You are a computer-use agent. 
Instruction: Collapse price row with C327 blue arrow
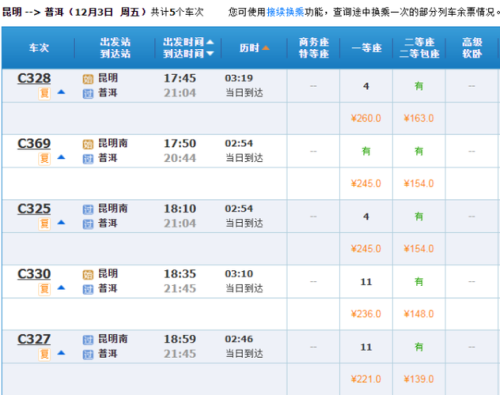point(61,353)
